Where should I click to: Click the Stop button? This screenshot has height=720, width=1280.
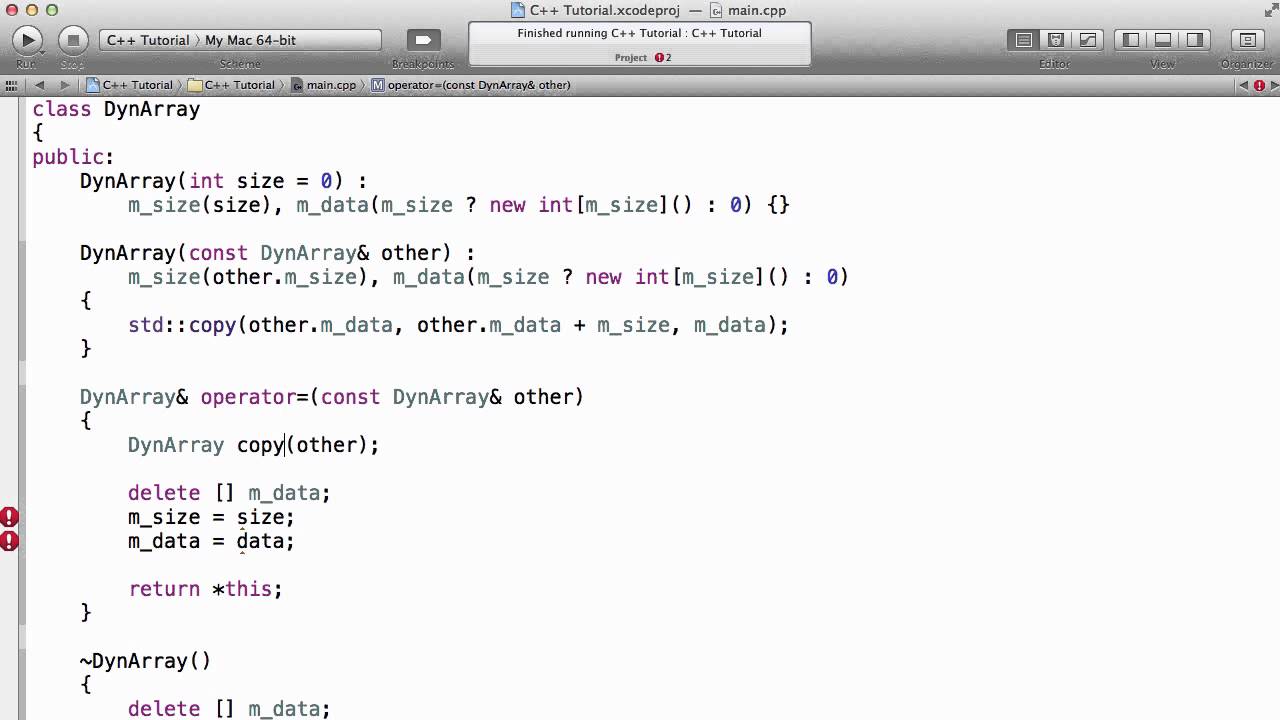pyautogui.click(x=73, y=40)
